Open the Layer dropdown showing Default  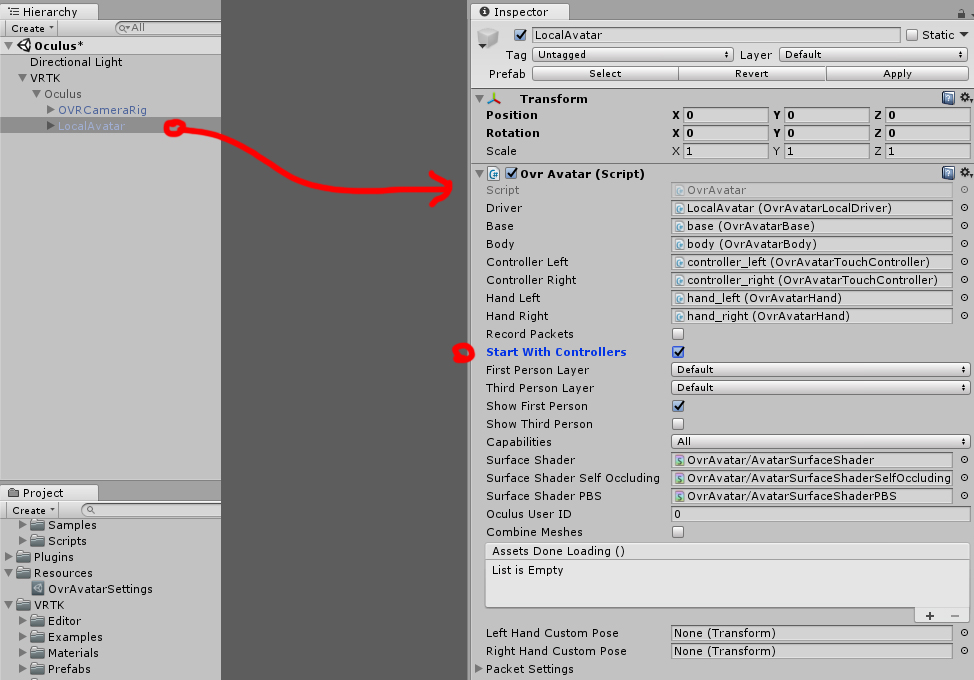[874, 55]
